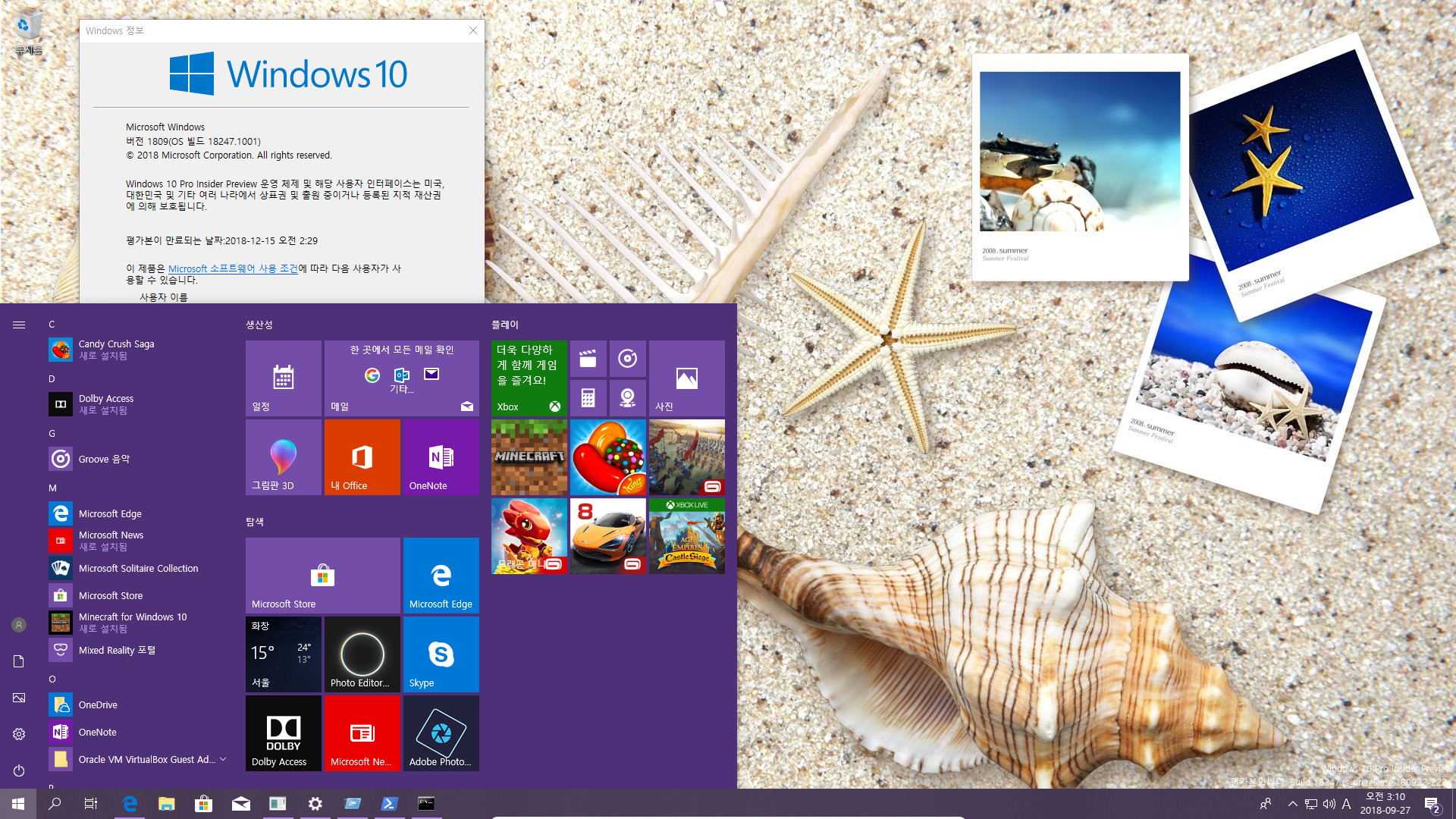Open the 내 Office tile
Image resolution: width=1456 pixels, height=819 pixels.
362,457
